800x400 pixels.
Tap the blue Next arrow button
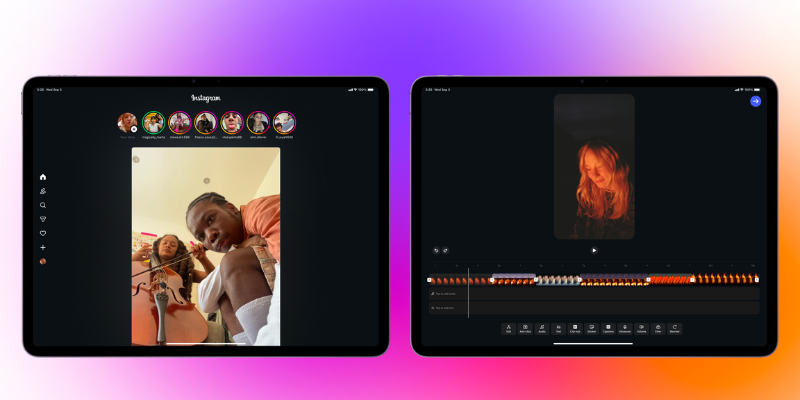click(755, 101)
